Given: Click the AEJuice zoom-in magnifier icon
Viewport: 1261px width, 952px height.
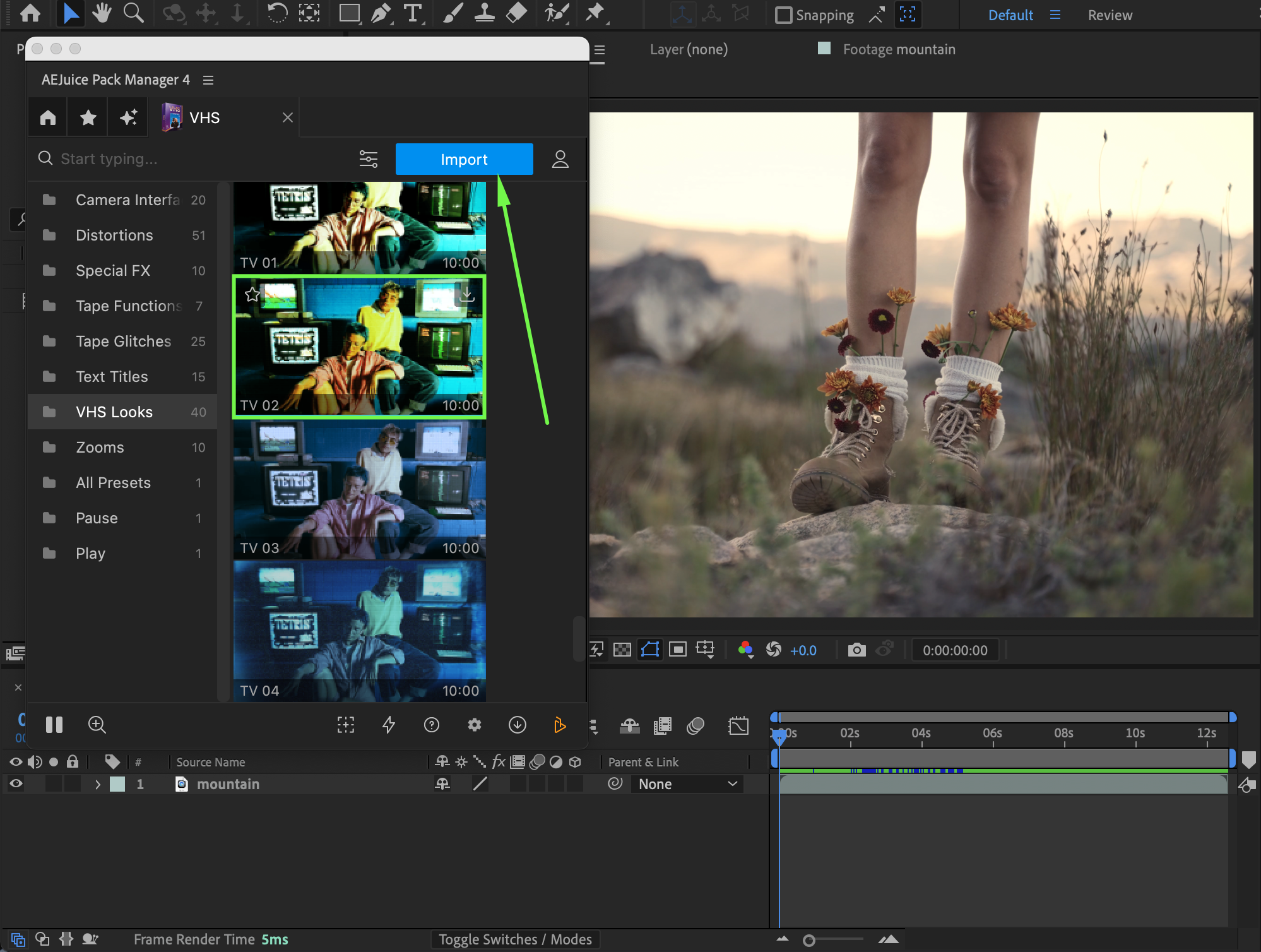Looking at the screenshot, I should pos(97,725).
